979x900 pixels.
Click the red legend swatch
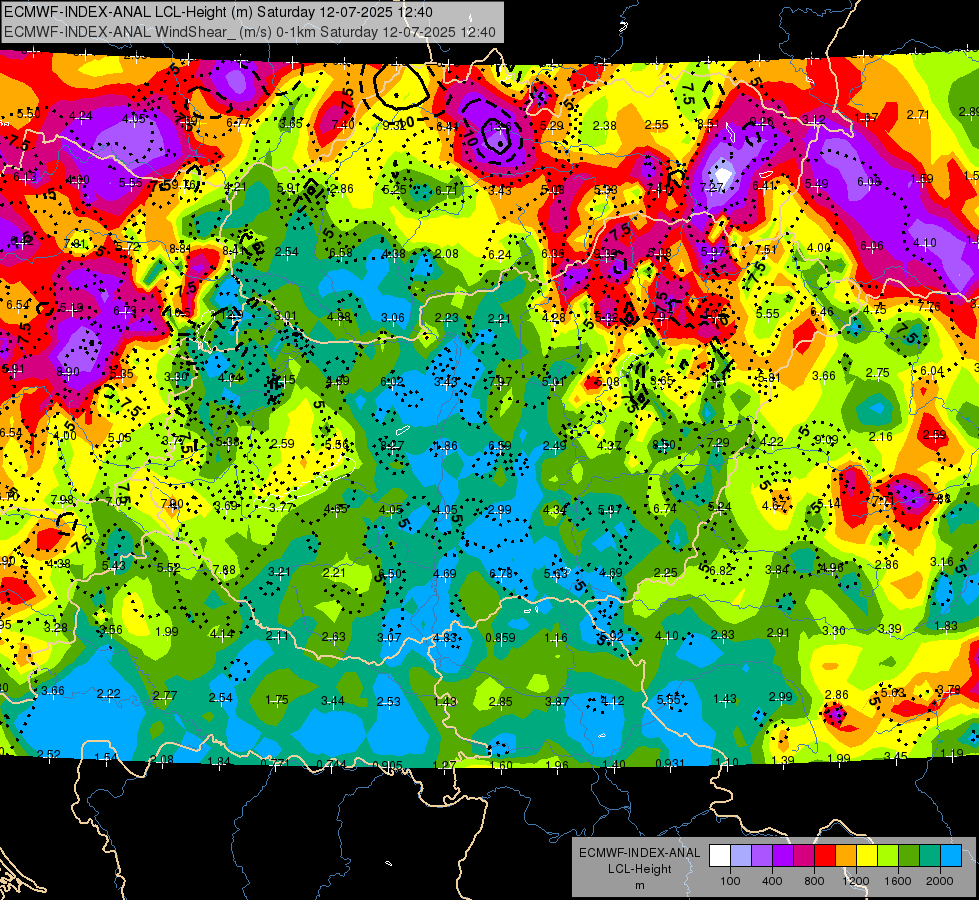(x=825, y=856)
